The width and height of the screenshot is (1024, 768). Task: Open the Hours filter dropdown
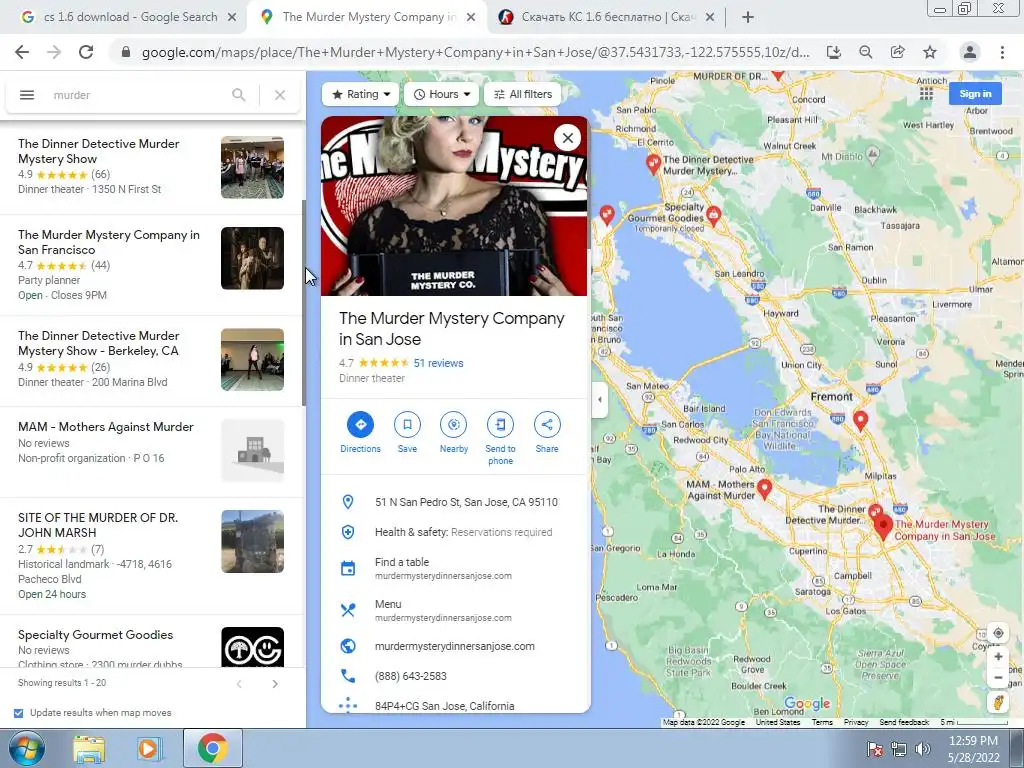pyautogui.click(x=441, y=94)
